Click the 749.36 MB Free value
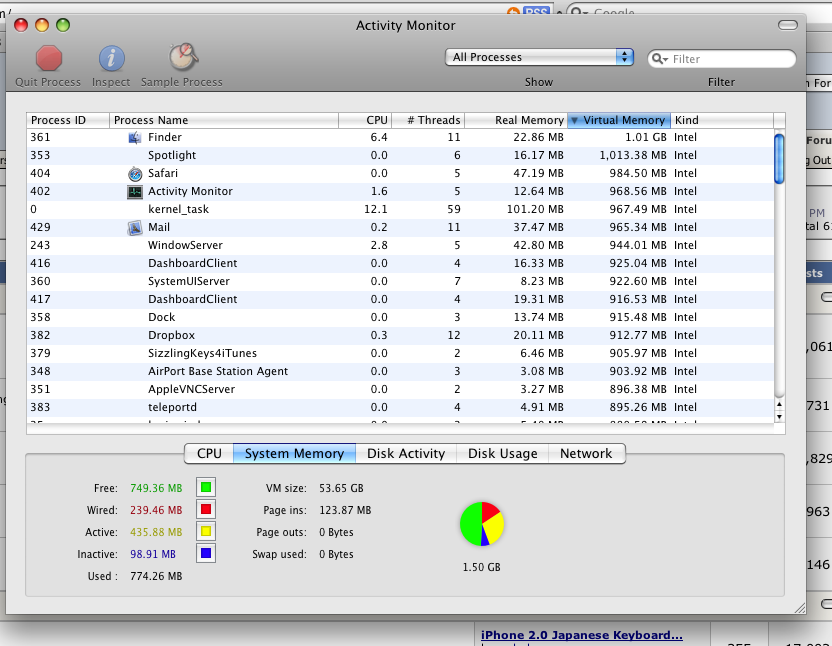The width and height of the screenshot is (832, 646). click(156, 488)
